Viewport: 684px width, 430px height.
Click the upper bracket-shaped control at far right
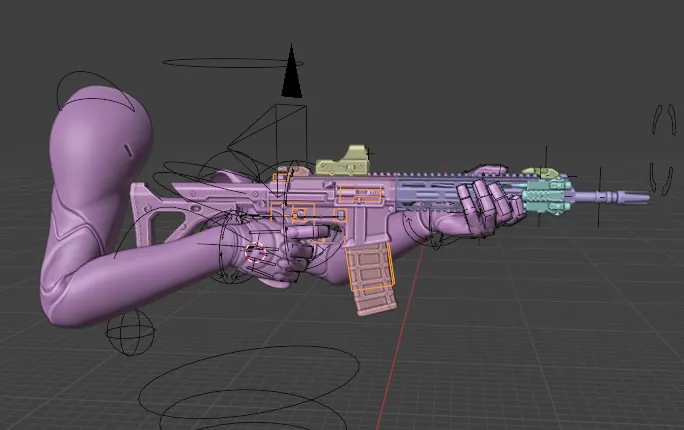[x=658, y=119]
